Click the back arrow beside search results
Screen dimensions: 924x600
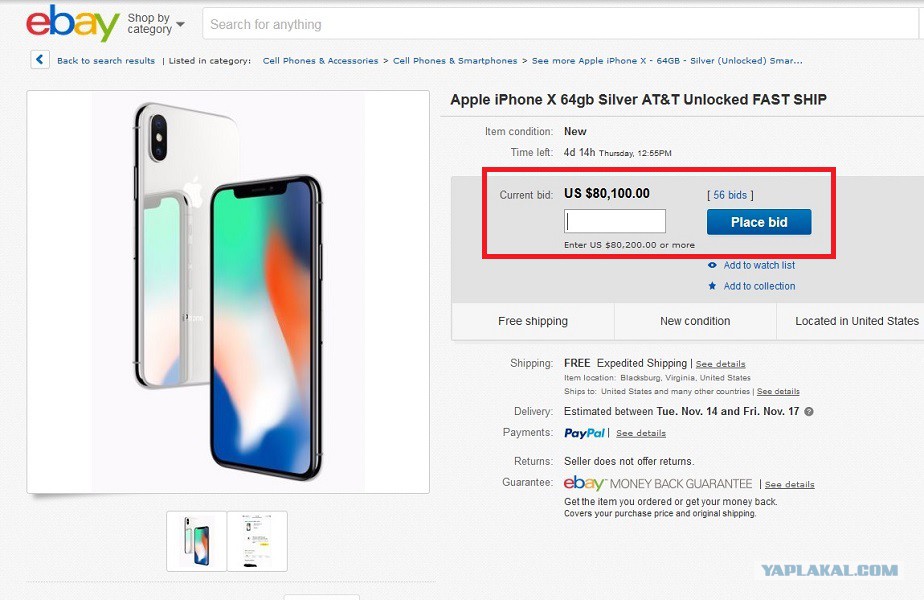[40, 60]
